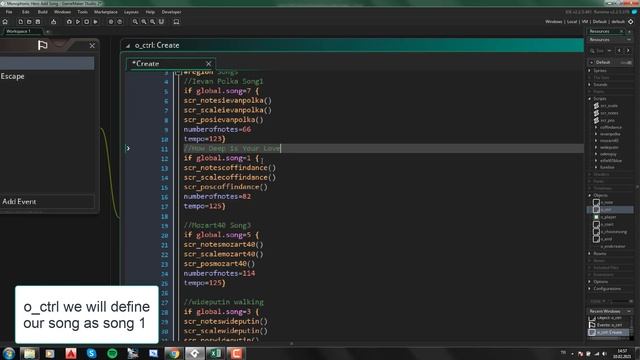Expand Sprites folder in resources
The height and width of the screenshot is (360, 640).
(589, 71)
